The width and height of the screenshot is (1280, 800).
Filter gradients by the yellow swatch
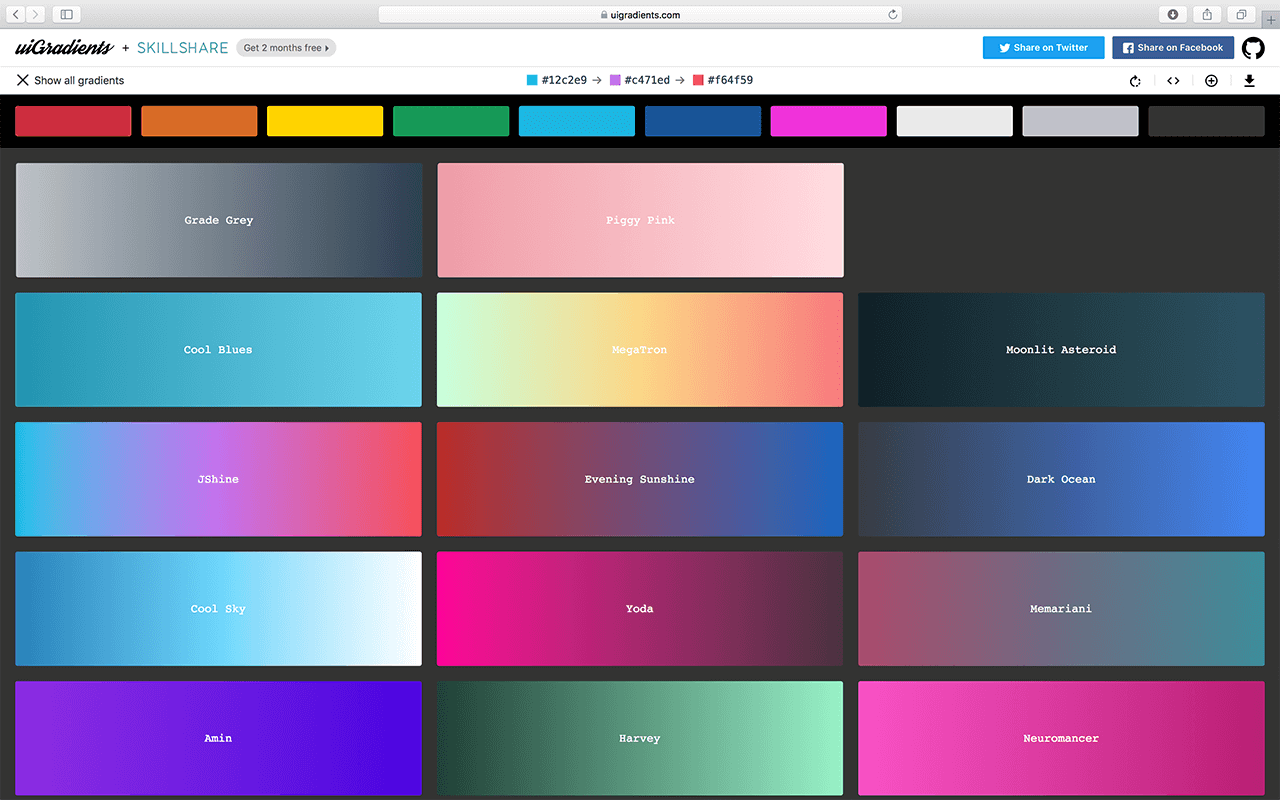(325, 121)
